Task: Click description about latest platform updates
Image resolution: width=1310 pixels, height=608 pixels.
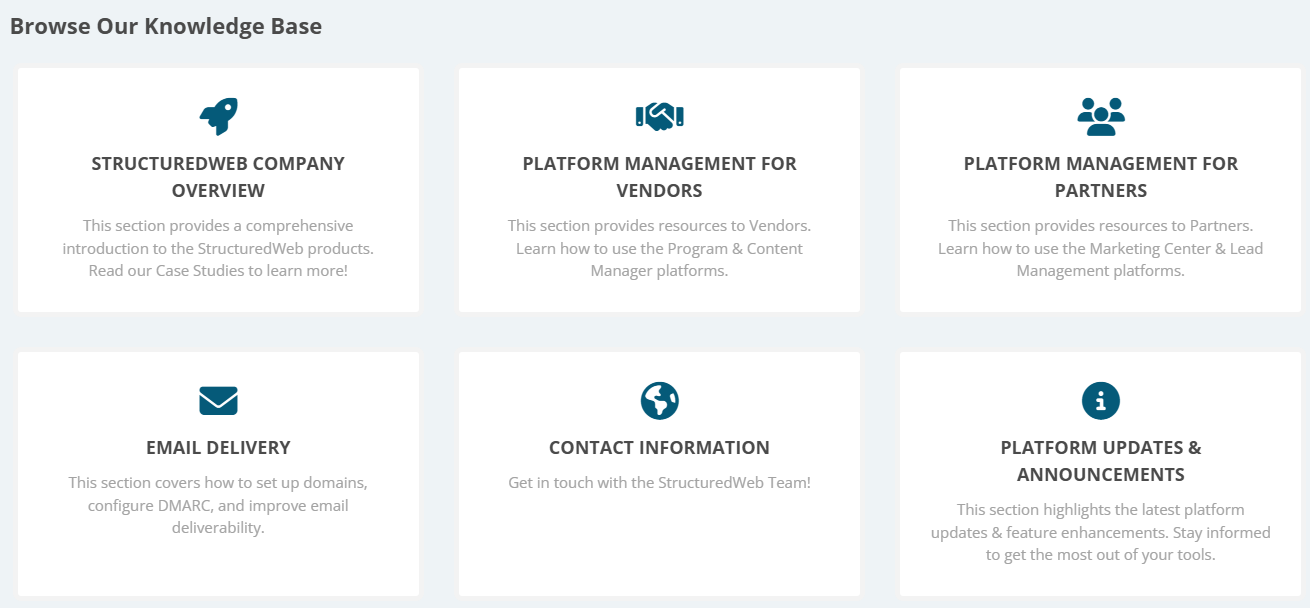Action: coord(1101,532)
